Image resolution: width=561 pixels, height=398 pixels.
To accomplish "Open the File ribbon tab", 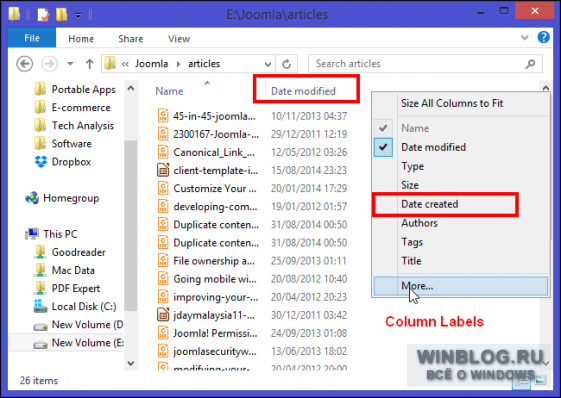I will (32, 38).
